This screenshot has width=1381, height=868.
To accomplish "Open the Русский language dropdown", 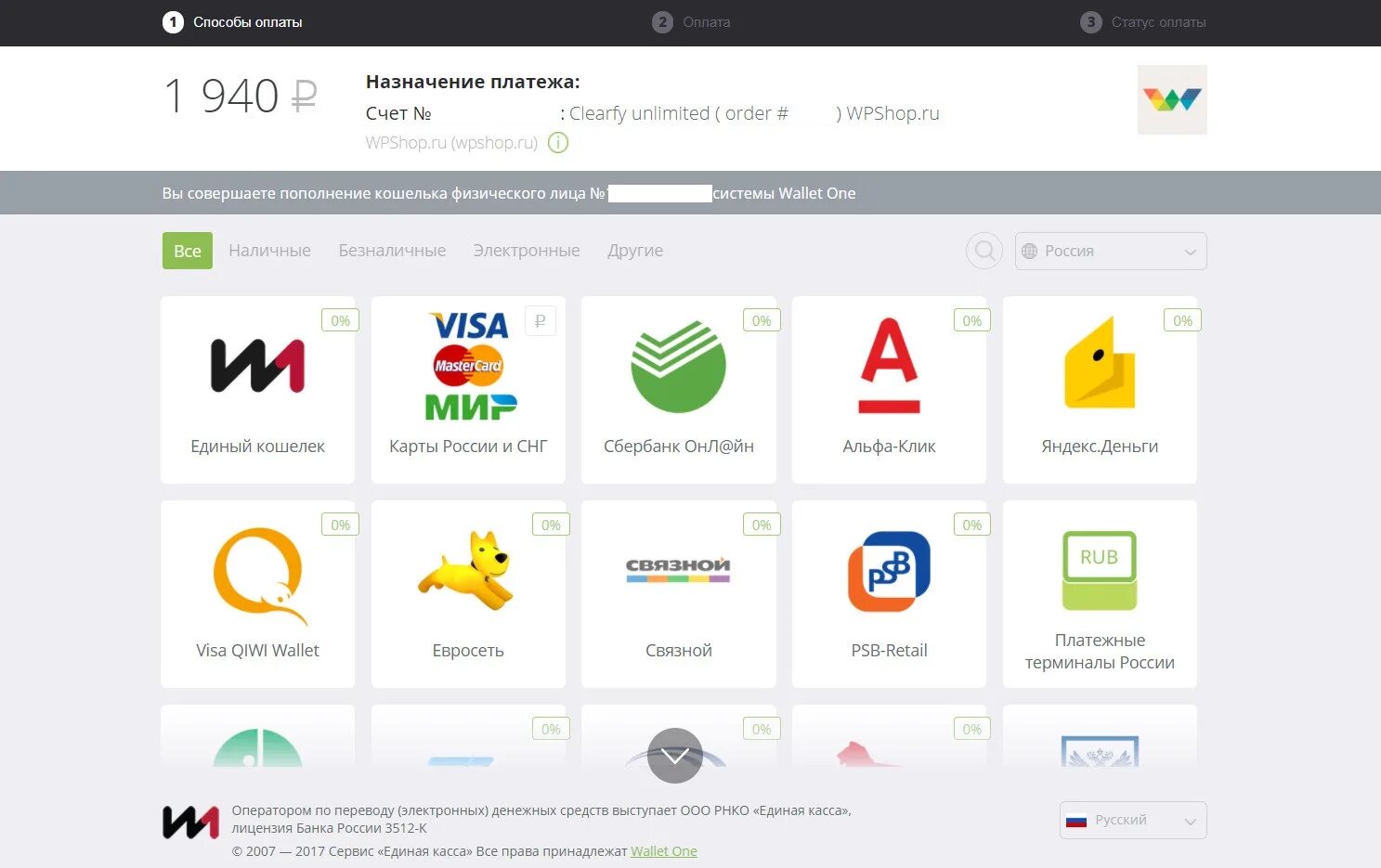I will pyautogui.click(x=1133, y=821).
